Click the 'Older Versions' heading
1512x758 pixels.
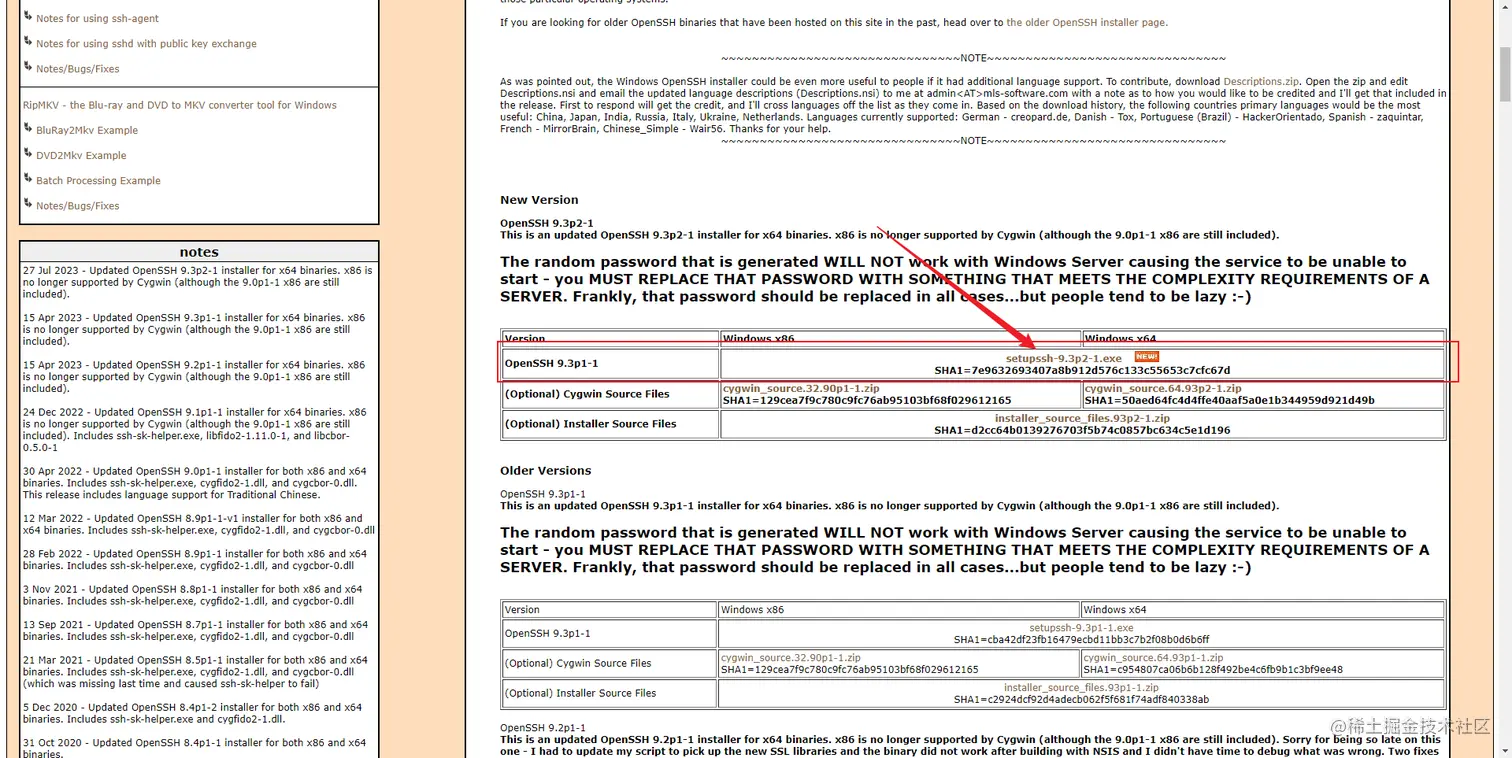click(x=546, y=471)
